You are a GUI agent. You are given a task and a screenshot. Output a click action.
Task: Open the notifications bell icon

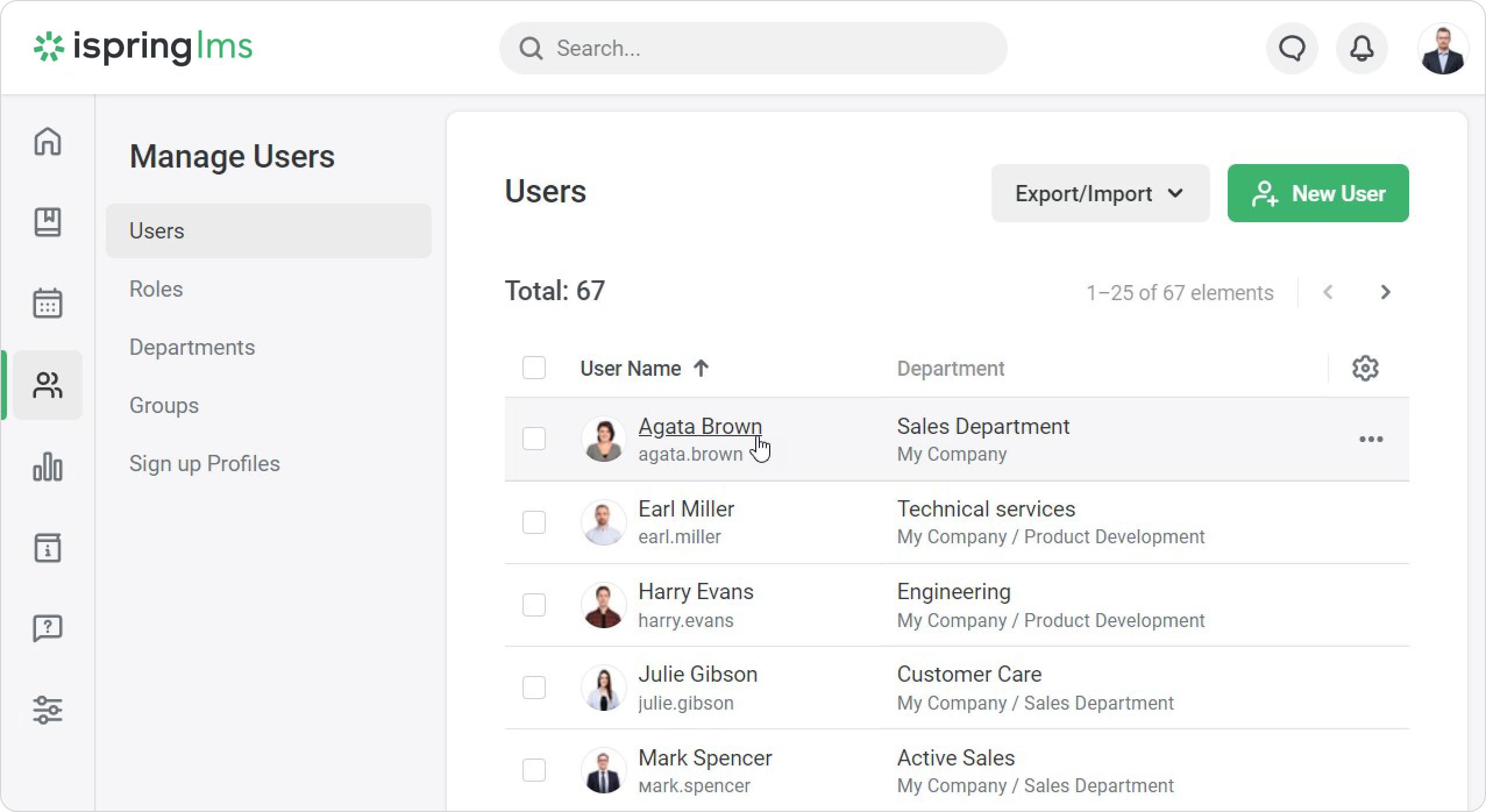click(1361, 48)
